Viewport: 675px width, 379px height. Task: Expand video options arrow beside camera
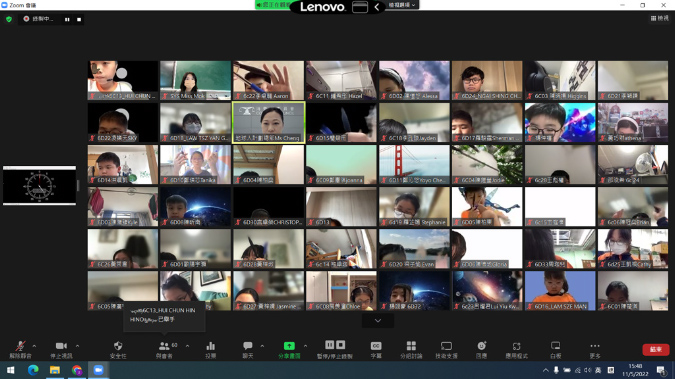click(77, 346)
